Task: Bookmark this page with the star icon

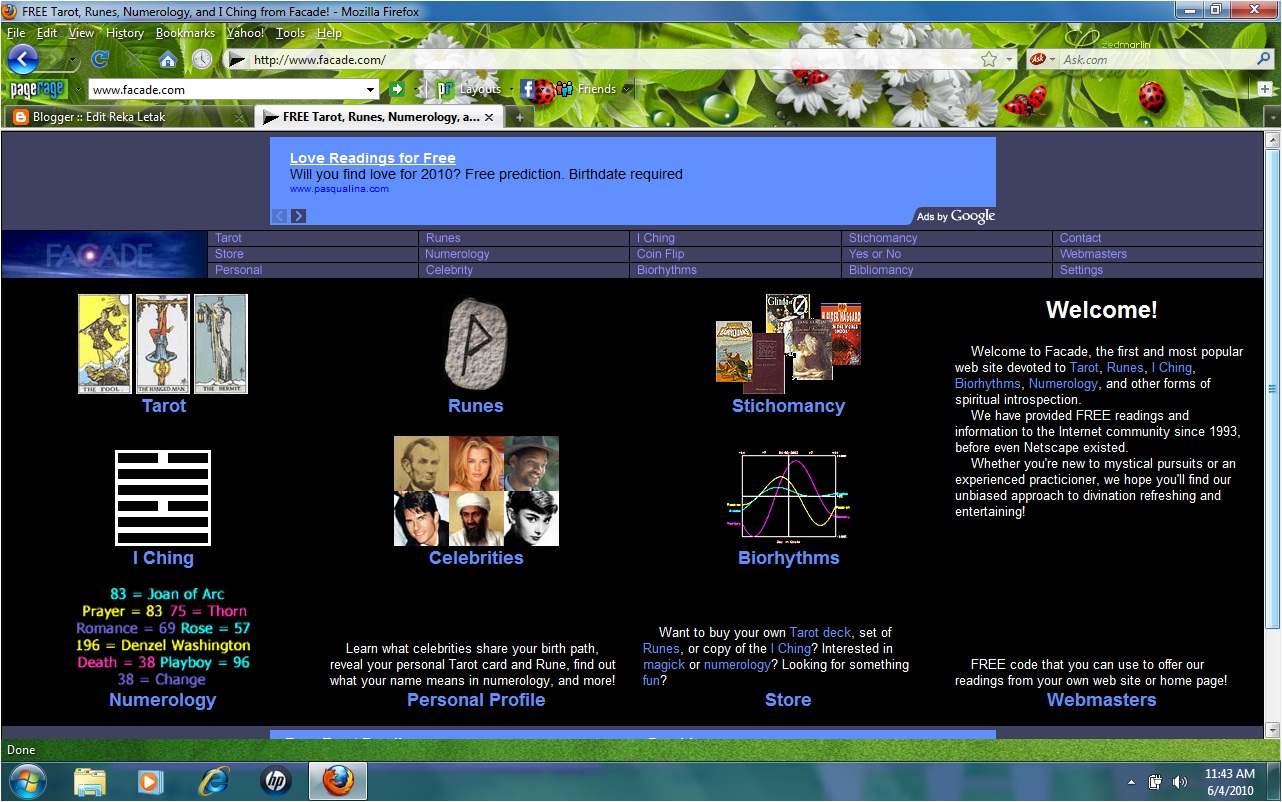Action: (x=989, y=60)
